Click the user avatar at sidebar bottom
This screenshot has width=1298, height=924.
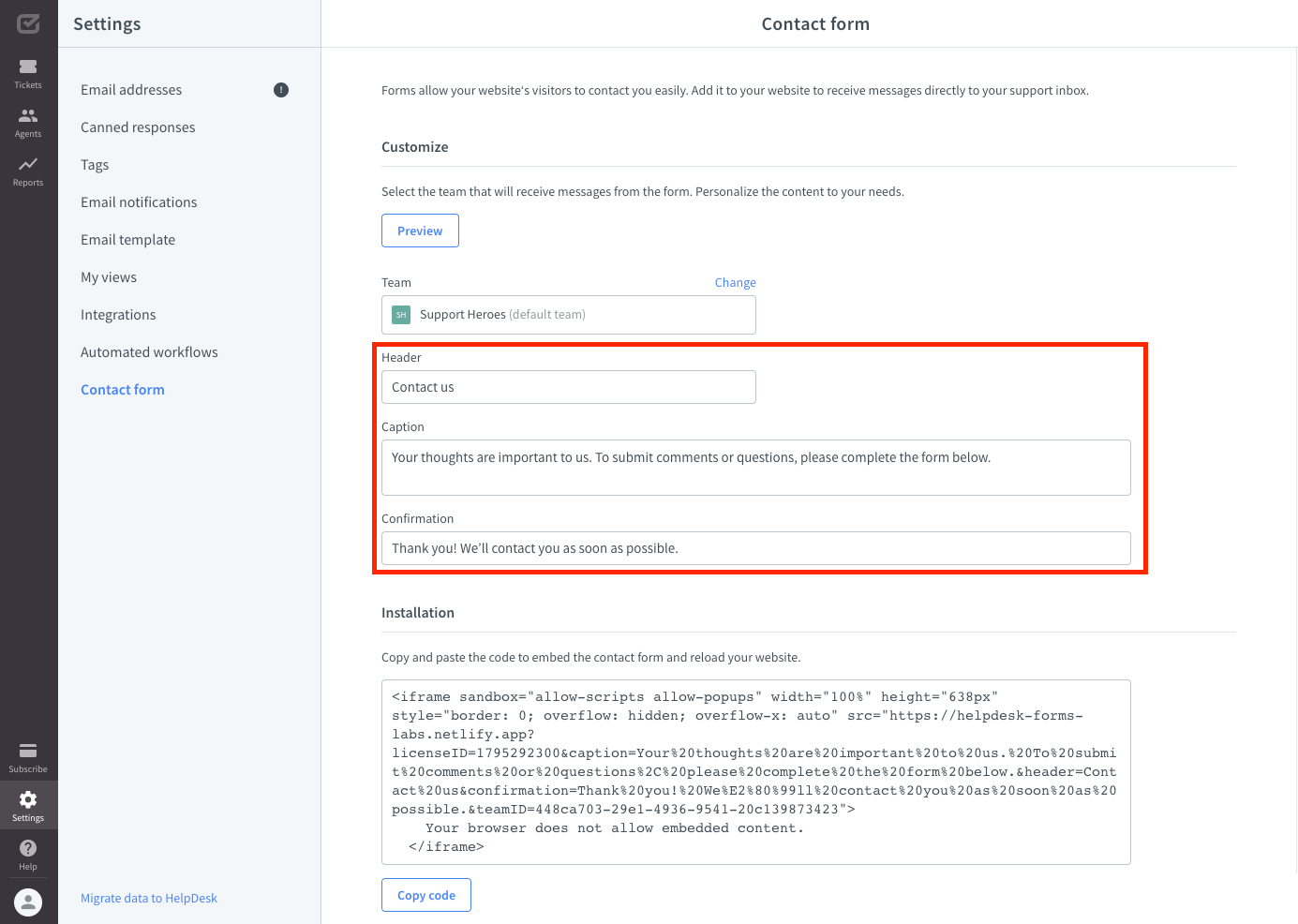pos(28,902)
